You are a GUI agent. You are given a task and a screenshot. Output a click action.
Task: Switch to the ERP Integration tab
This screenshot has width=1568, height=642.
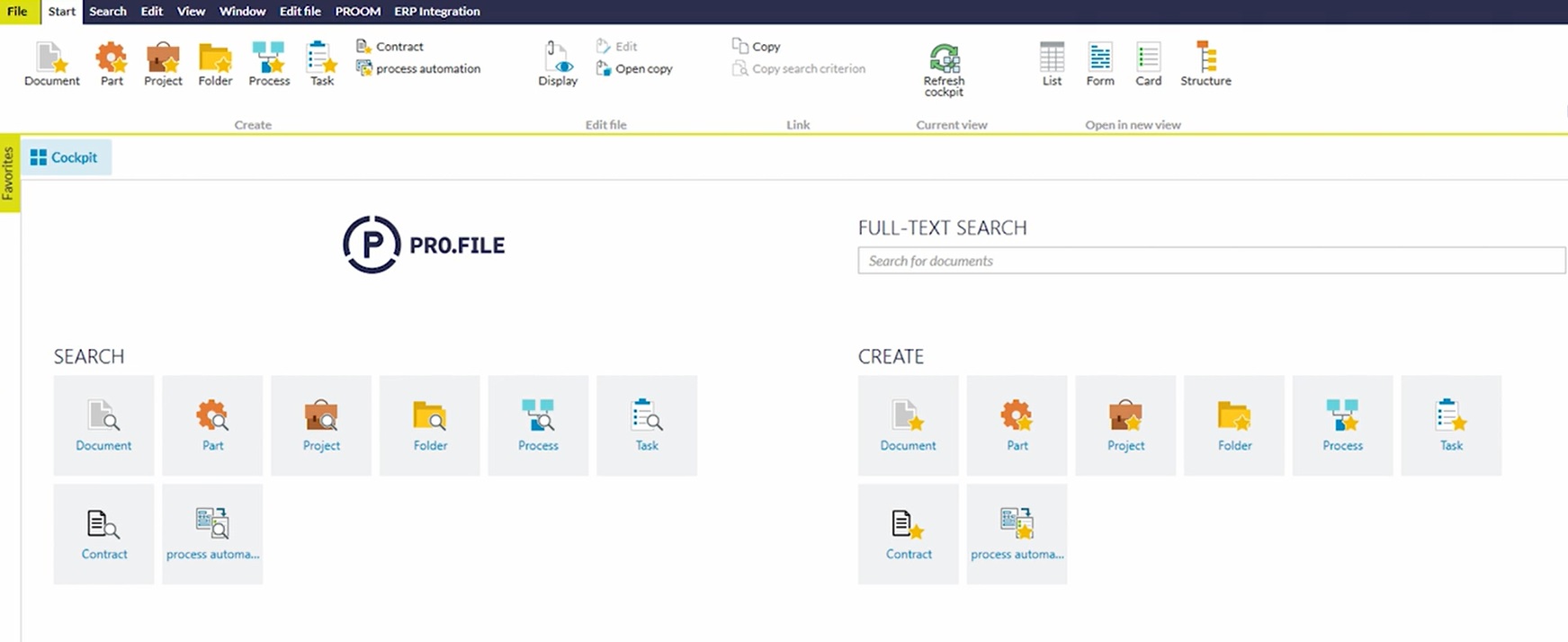coord(436,12)
